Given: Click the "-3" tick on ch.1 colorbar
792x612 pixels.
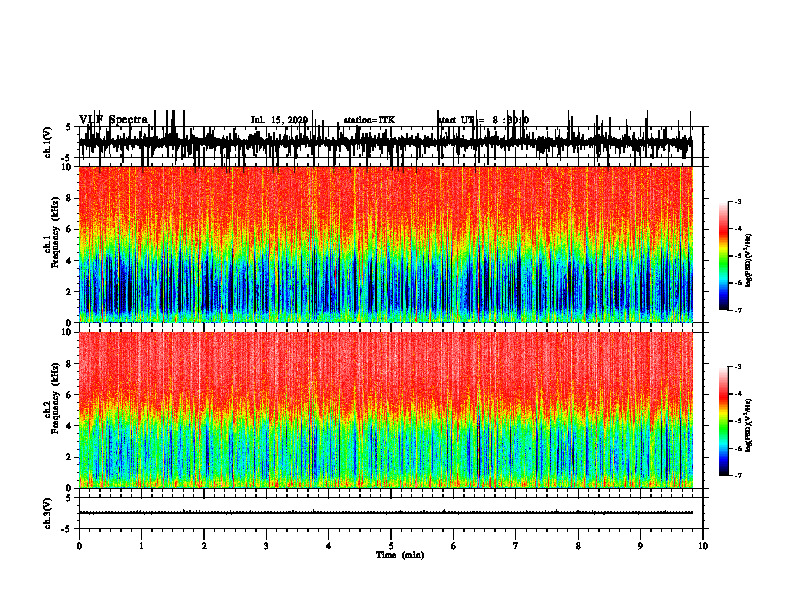Looking at the screenshot, I should (x=738, y=201).
